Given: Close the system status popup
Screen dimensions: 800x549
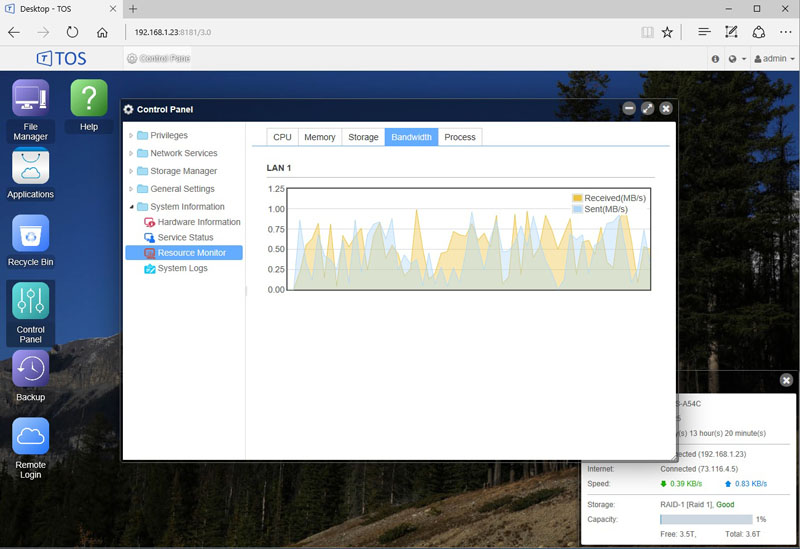Looking at the screenshot, I should click(786, 380).
